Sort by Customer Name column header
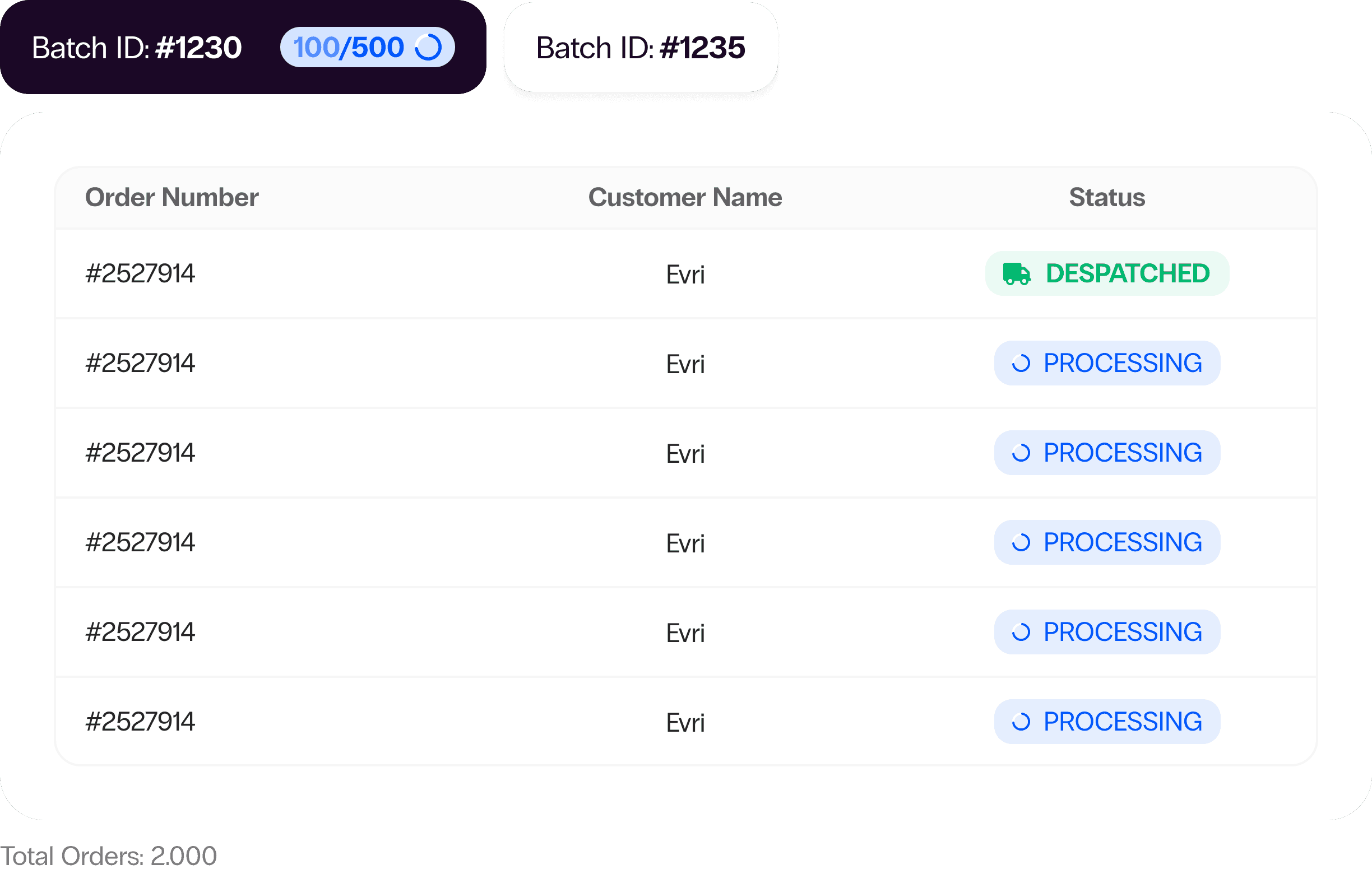The image size is (1372, 874). (685, 198)
